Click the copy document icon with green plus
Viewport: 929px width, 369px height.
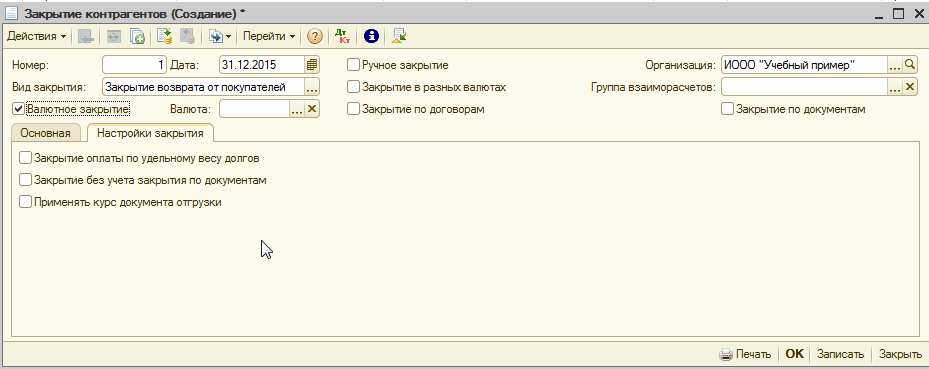tap(137, 37)
